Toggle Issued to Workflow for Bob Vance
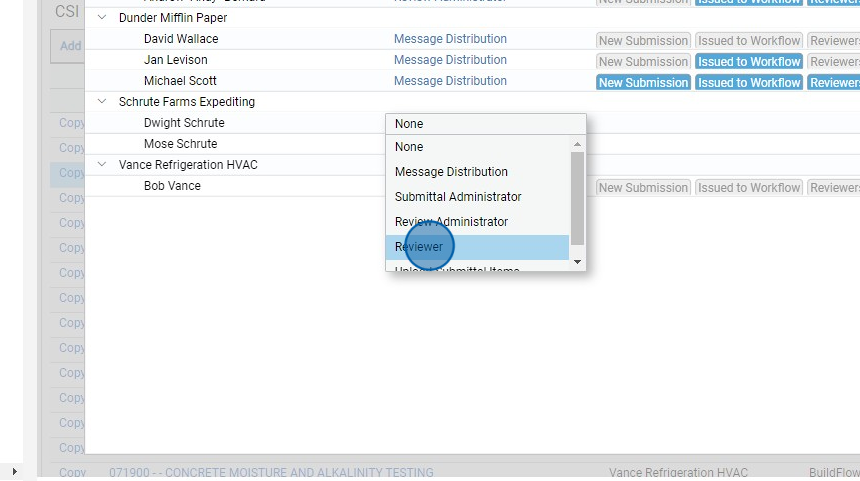 [749, 188]
